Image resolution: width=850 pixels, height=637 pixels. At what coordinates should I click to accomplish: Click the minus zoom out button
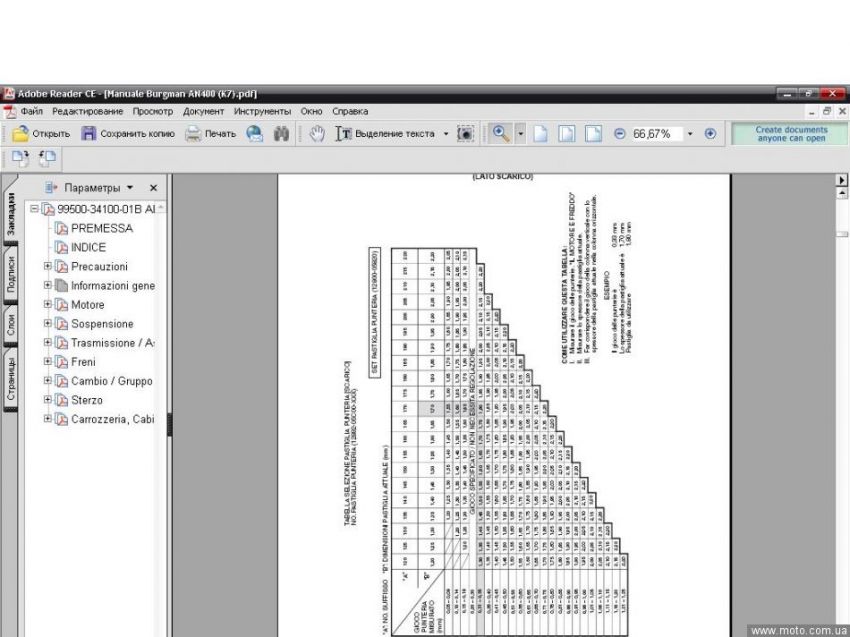tap(619, 134)
